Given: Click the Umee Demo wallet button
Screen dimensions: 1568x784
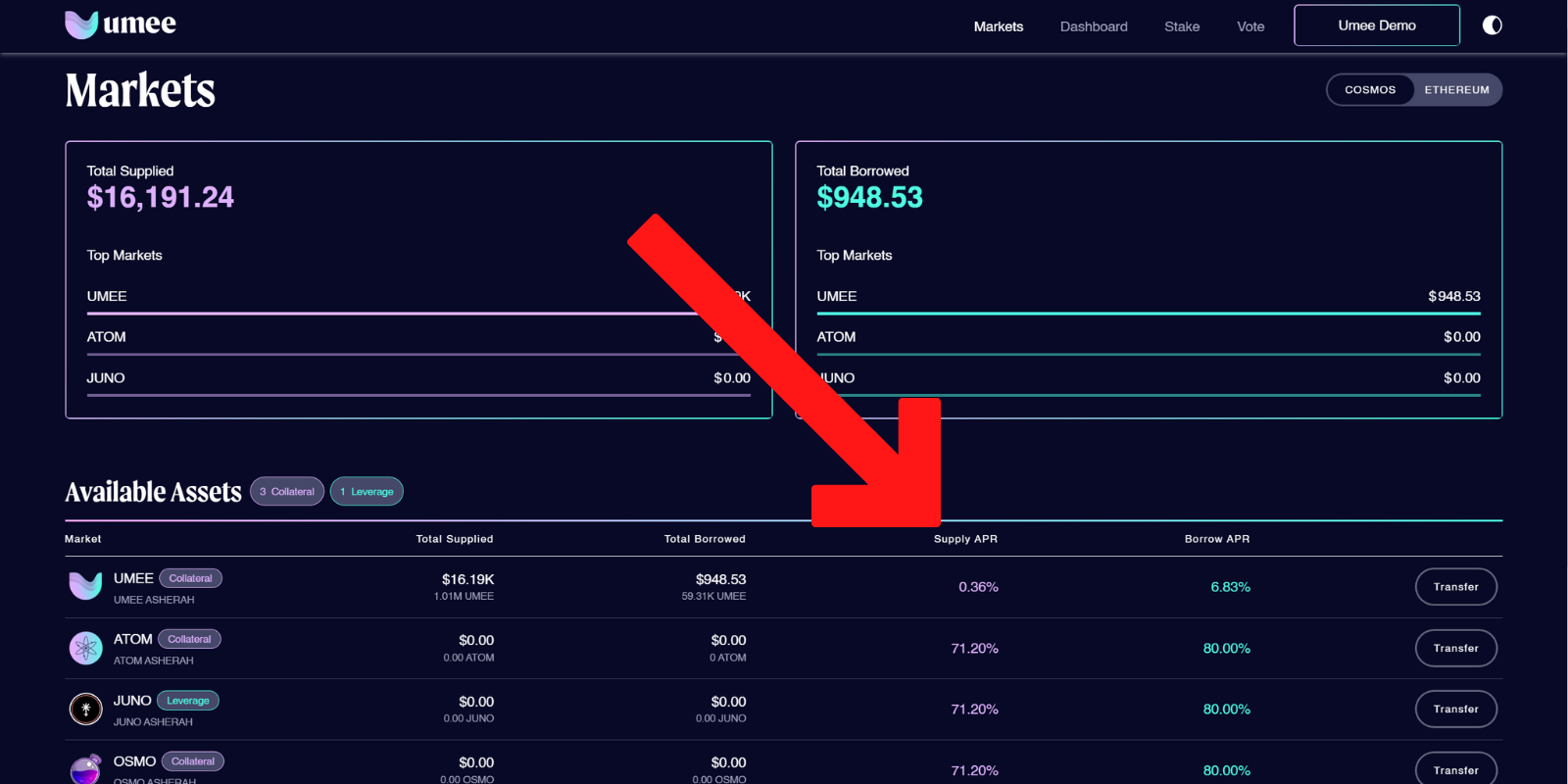Looking at the screenshot, I should [x=1376, y=25].
